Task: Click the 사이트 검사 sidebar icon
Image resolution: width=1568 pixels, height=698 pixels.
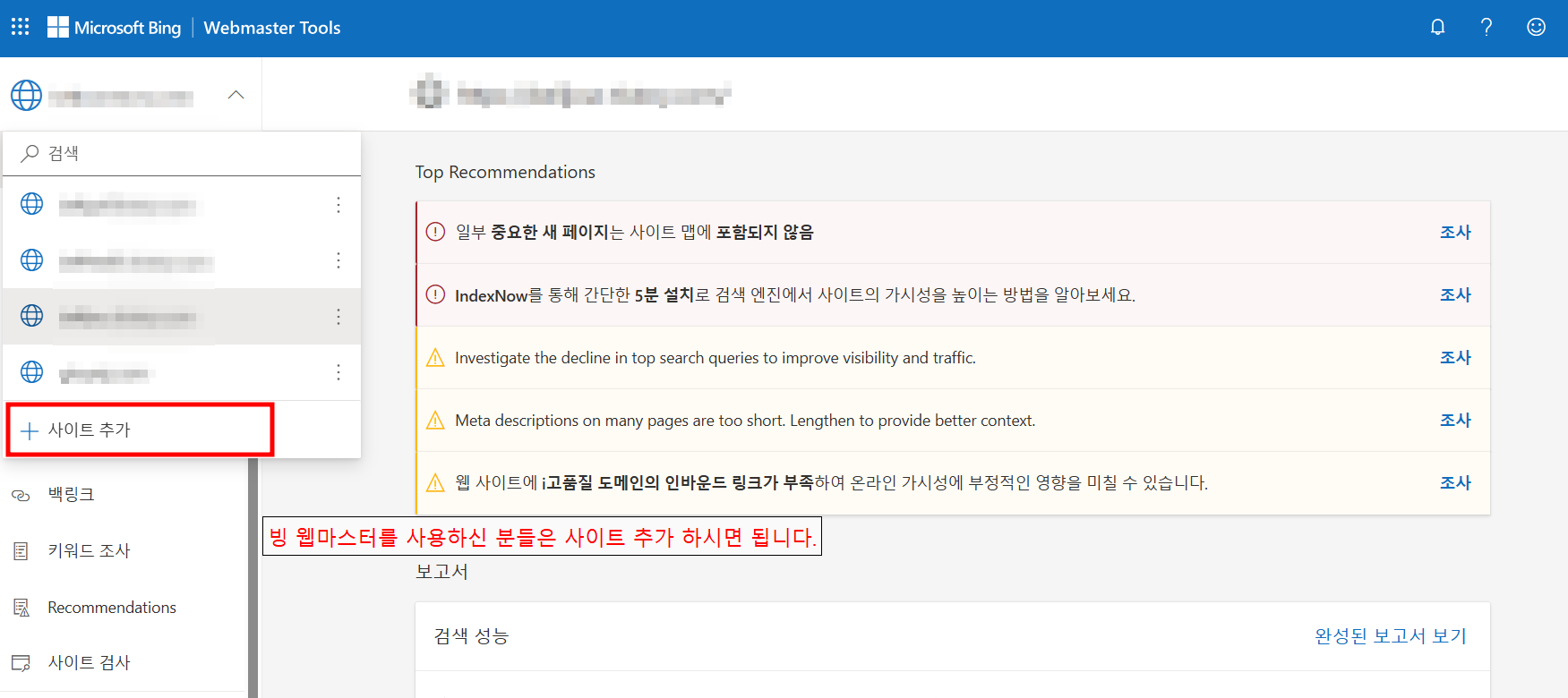Action: (21, 663)
